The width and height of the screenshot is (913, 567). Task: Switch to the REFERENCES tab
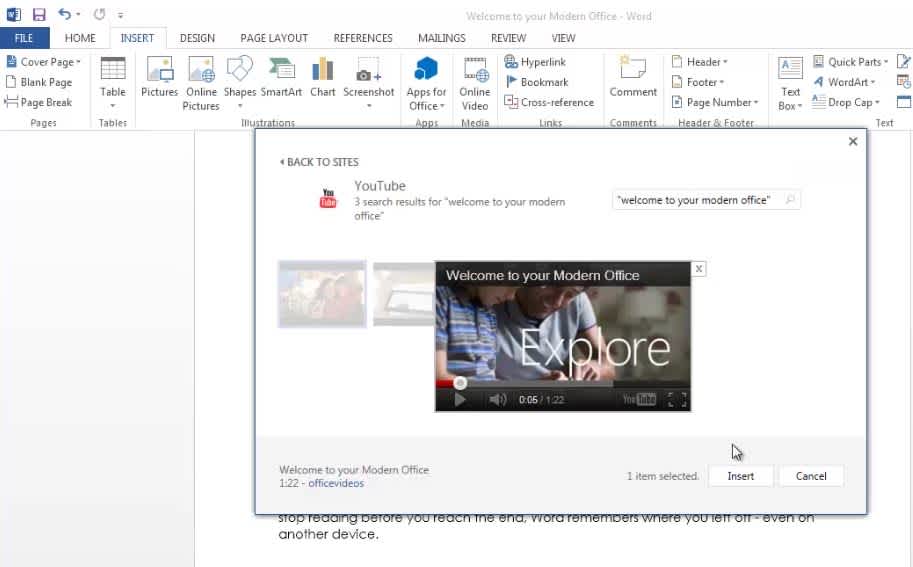tap(363, 38)
